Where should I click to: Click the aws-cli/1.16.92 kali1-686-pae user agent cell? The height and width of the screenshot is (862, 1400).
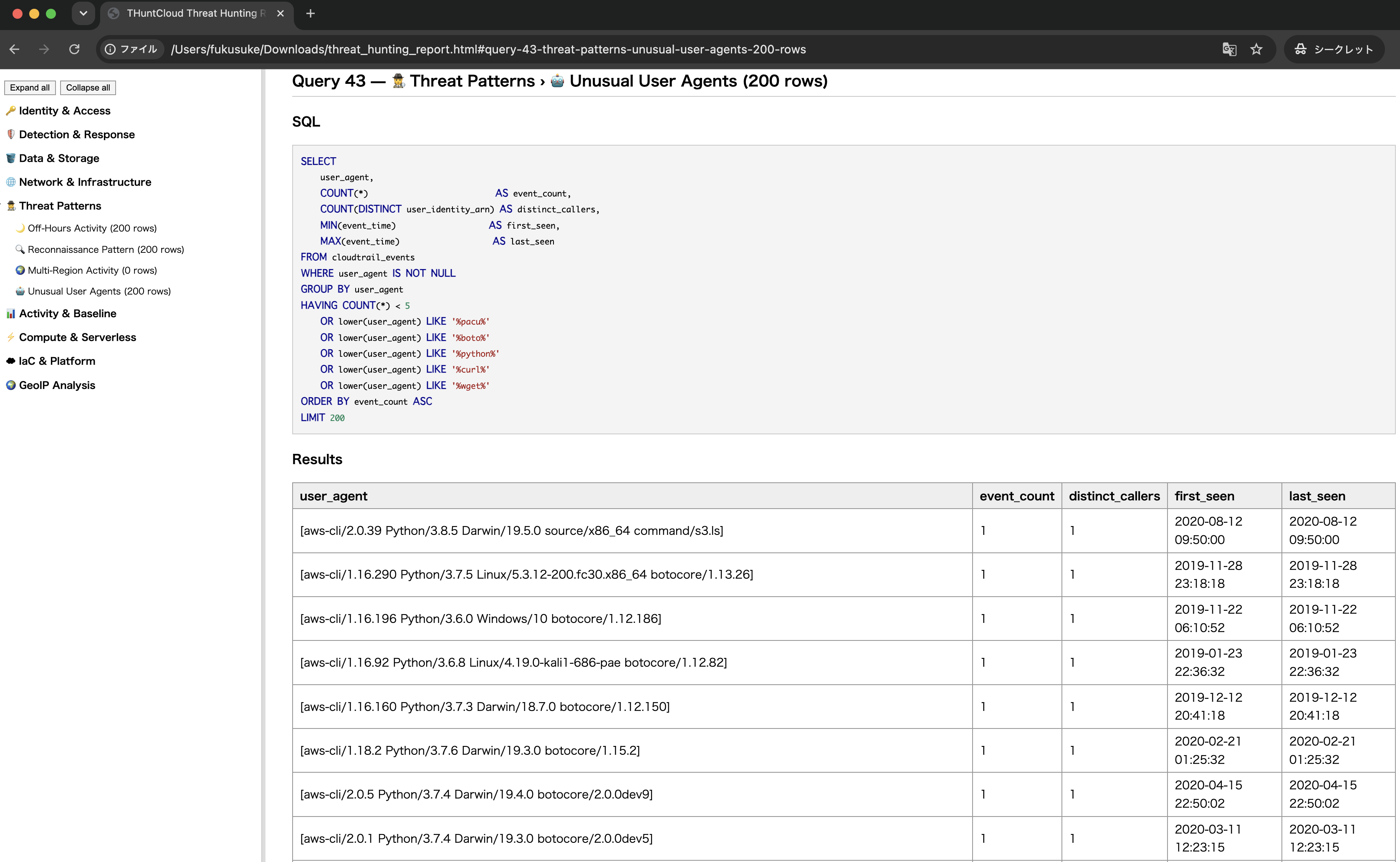pyautogui.click(x=632, y=663)
